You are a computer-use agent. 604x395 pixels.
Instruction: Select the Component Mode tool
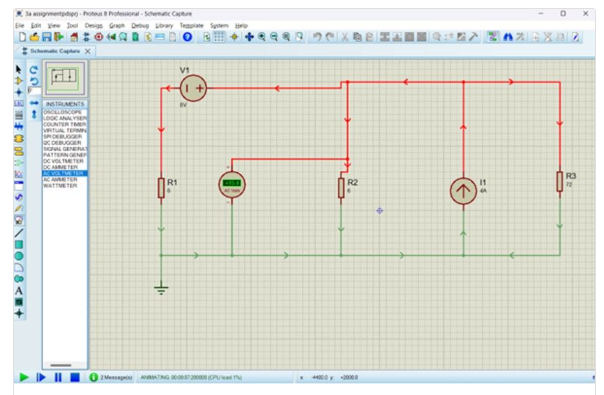[18, 81]
